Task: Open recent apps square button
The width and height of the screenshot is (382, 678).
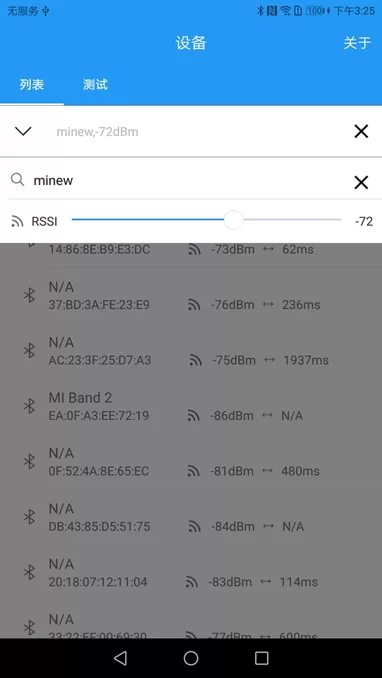Action: tap(261, 658)
